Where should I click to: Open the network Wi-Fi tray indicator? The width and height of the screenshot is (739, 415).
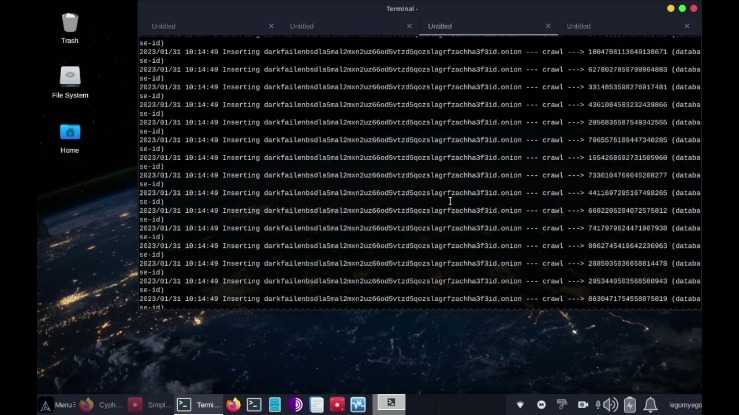[x=520, y=405]
